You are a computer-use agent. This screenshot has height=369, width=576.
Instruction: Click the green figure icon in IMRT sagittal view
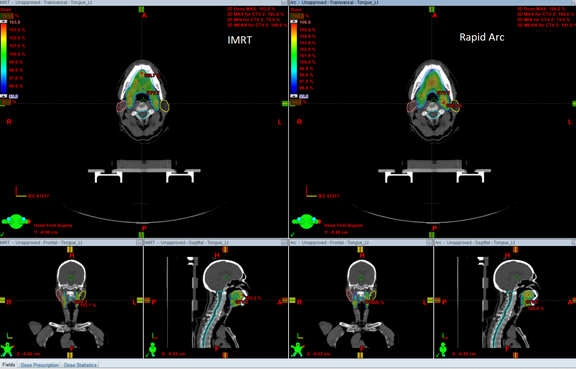[152, 349]
